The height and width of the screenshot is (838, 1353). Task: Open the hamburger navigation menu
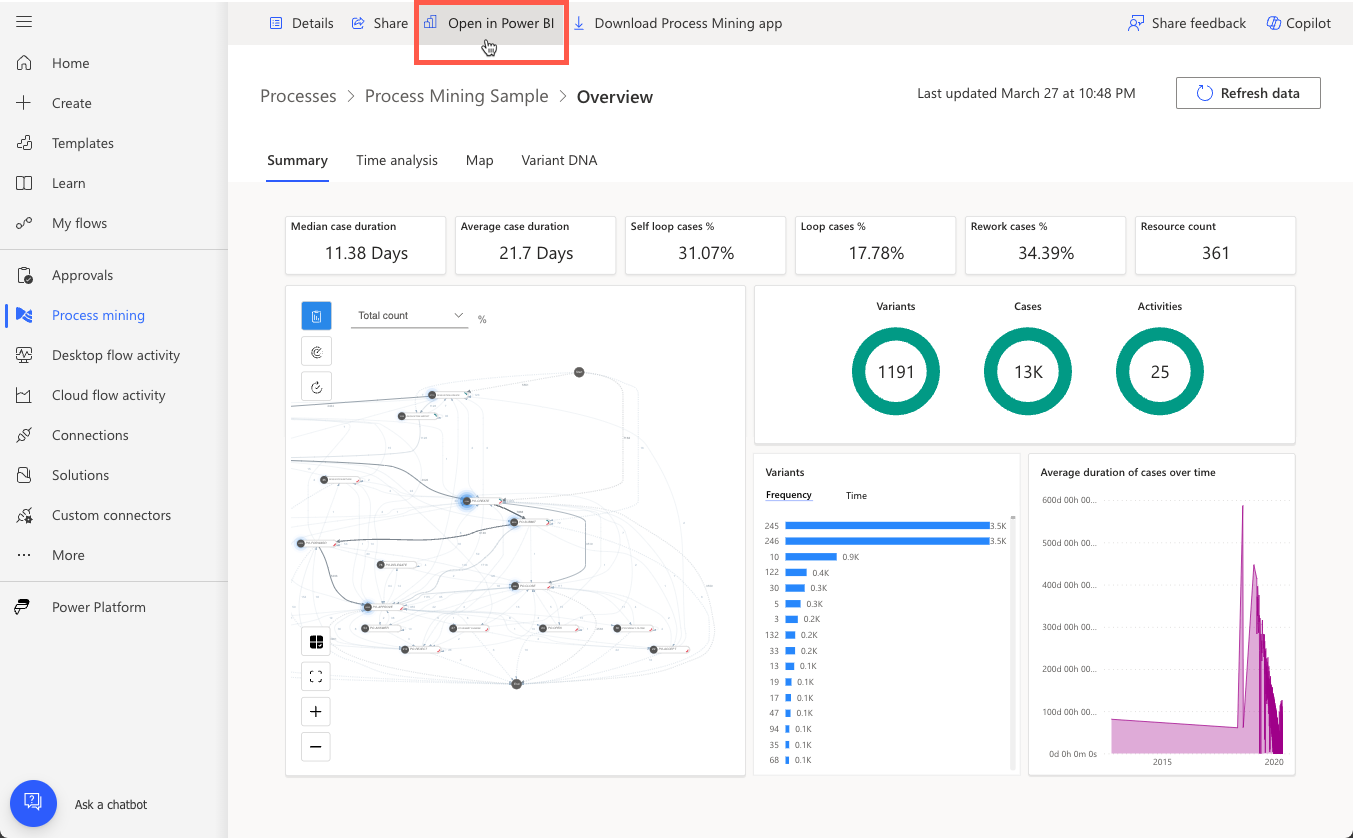coord(24,22)
